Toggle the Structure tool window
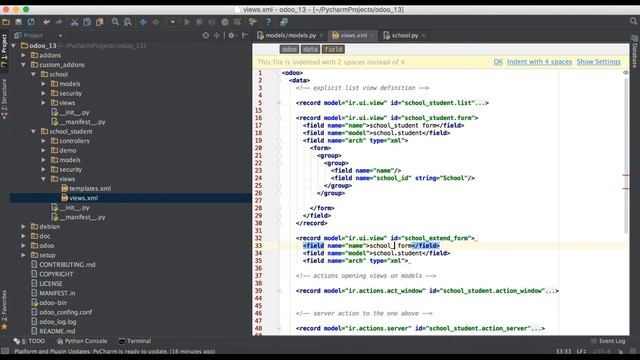The height and width of the screenshot is (360, 640). [x=4, y=99]
